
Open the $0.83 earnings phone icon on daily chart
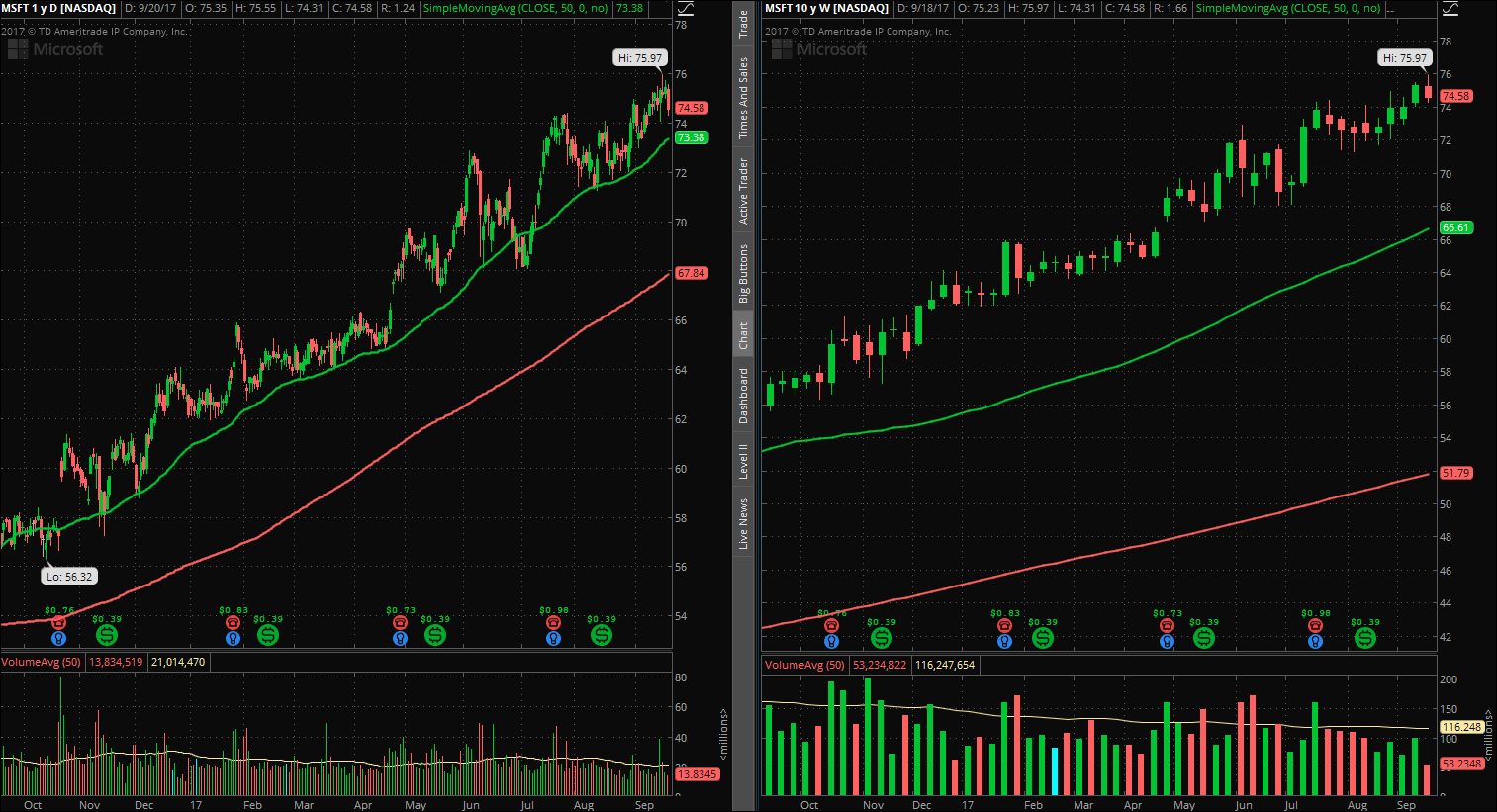coord(233,622)
